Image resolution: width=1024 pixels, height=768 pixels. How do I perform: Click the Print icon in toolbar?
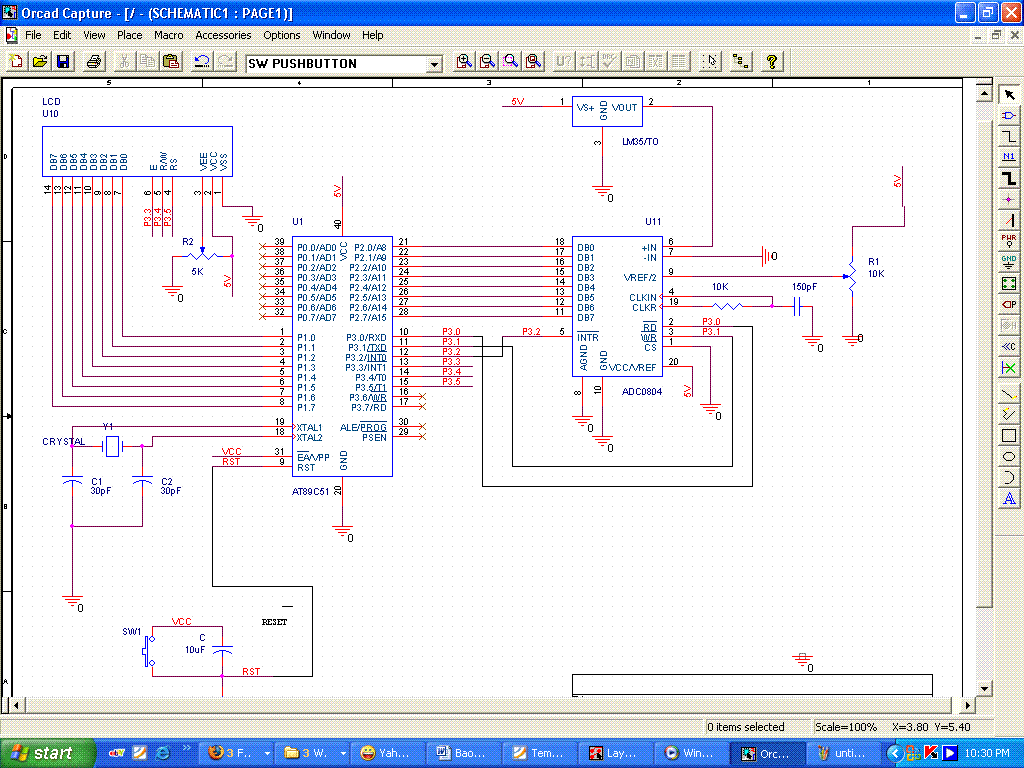[x=93, y=62]
